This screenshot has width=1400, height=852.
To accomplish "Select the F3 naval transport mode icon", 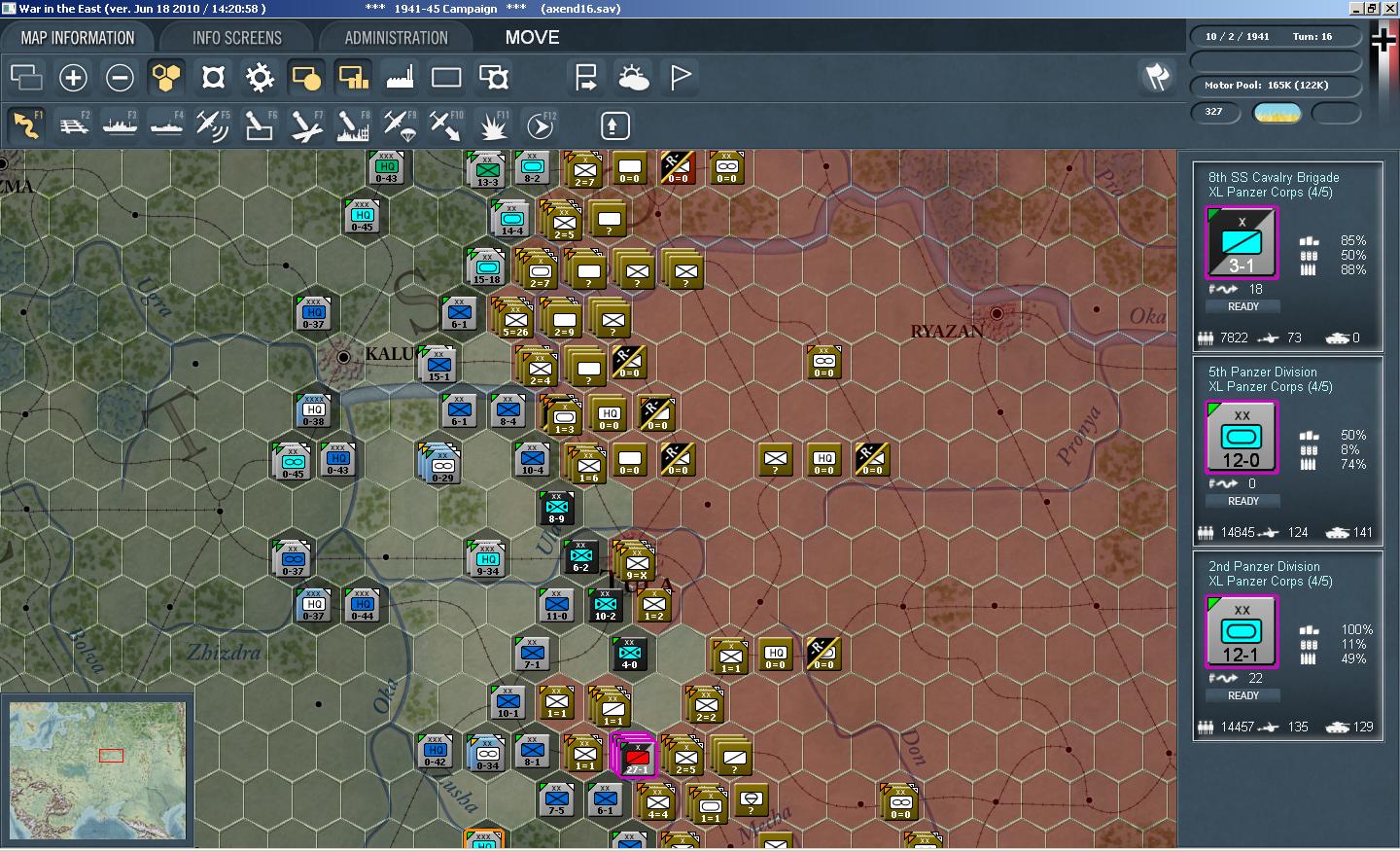I will (121, 125).
